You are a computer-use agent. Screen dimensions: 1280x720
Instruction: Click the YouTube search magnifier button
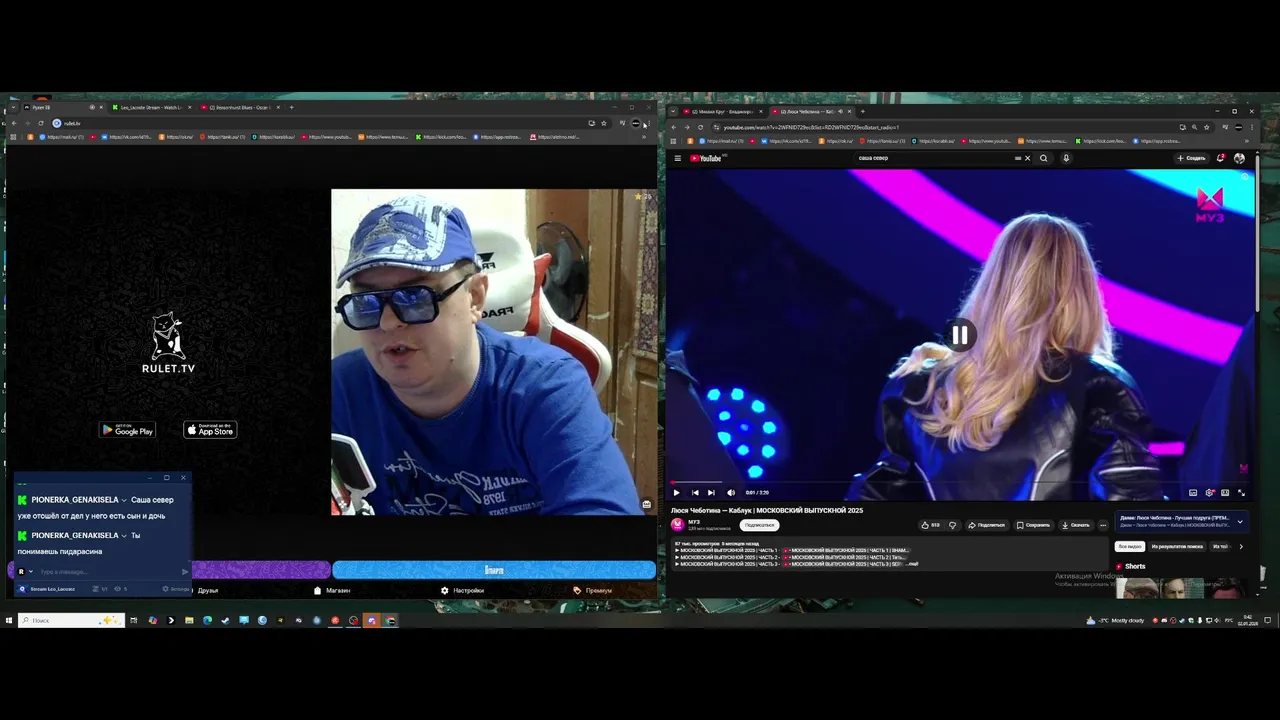[1044, 158]
